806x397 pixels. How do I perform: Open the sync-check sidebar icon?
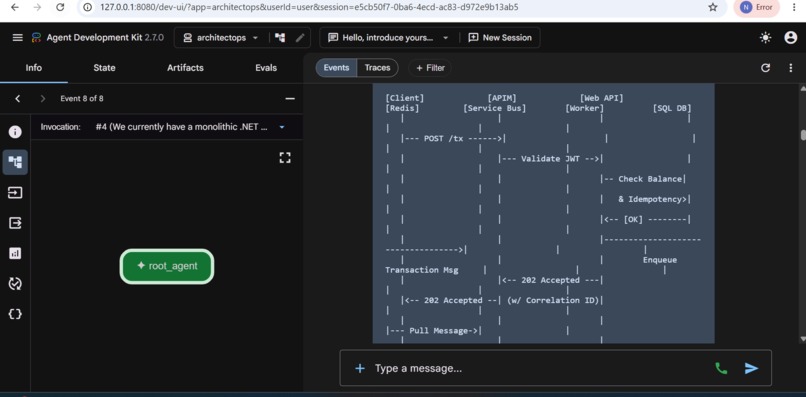(15, 283)
